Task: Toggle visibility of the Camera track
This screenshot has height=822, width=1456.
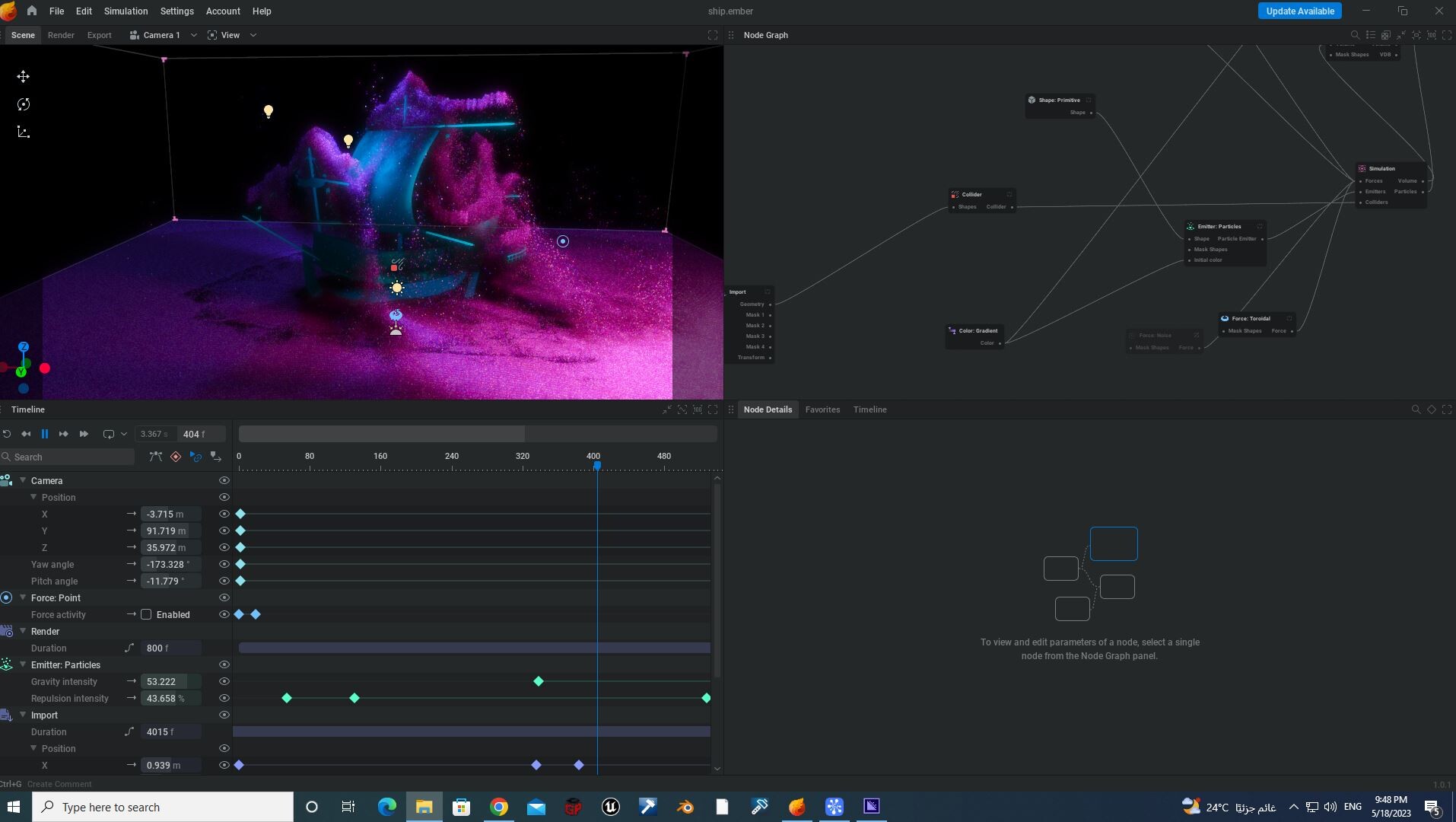Action: coord(224,481)
